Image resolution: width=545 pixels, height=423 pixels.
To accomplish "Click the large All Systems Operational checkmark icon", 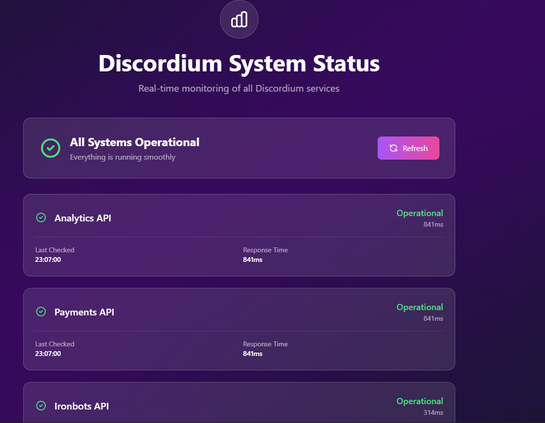I will (x=50, y=148).
